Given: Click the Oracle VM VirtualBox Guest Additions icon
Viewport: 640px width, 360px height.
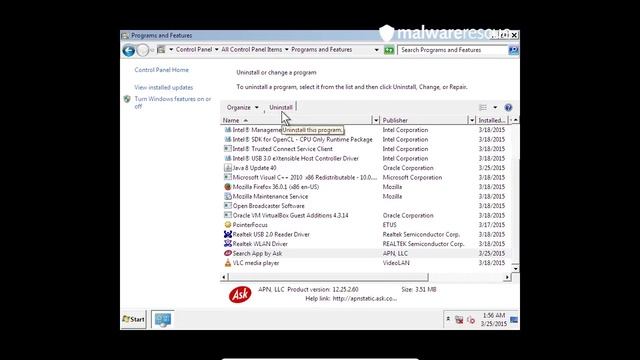Looking at the screenshot, I should (228, 215).
